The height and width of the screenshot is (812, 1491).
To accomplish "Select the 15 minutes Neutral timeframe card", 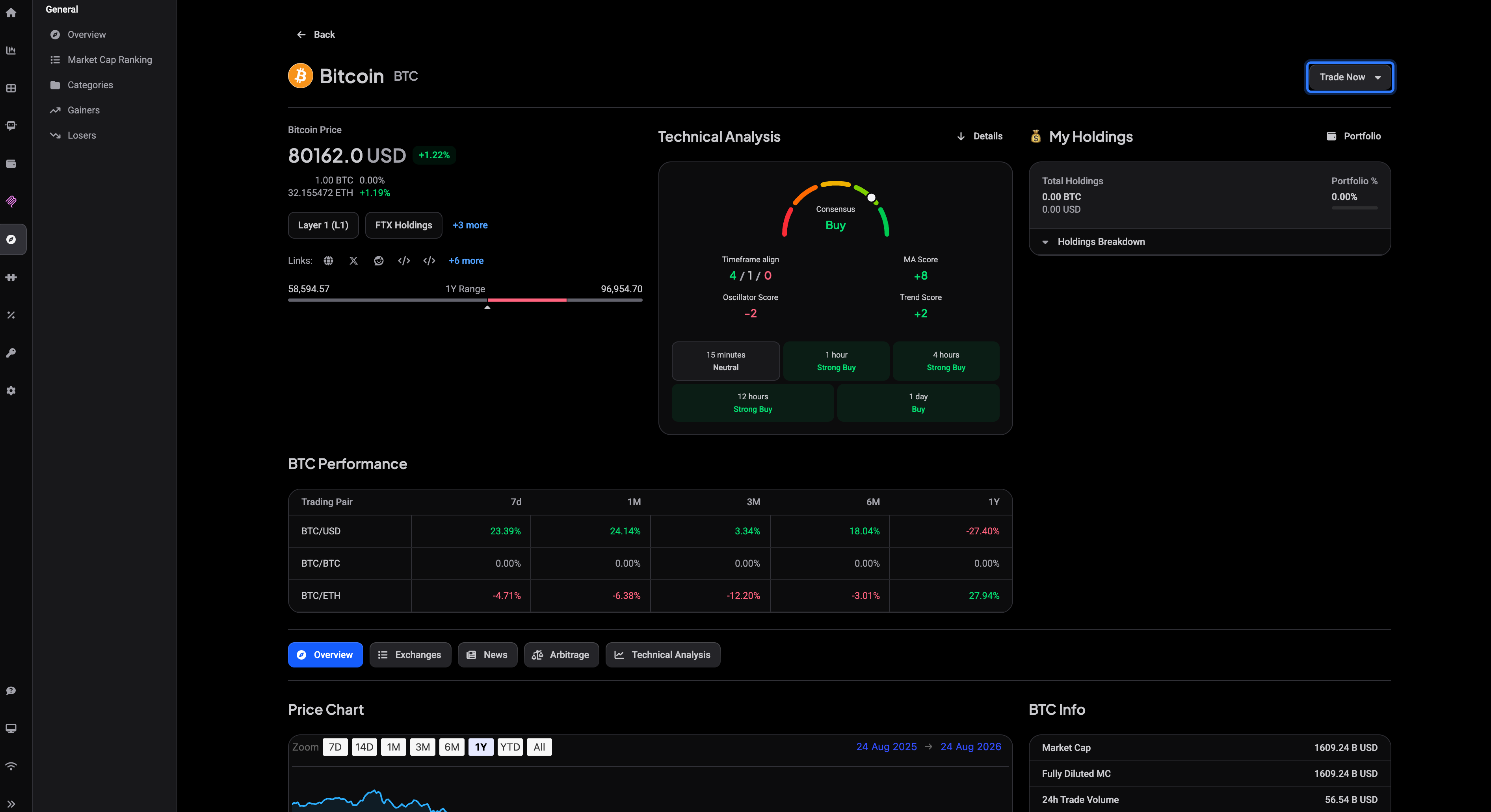I will [x=726, y=361].
